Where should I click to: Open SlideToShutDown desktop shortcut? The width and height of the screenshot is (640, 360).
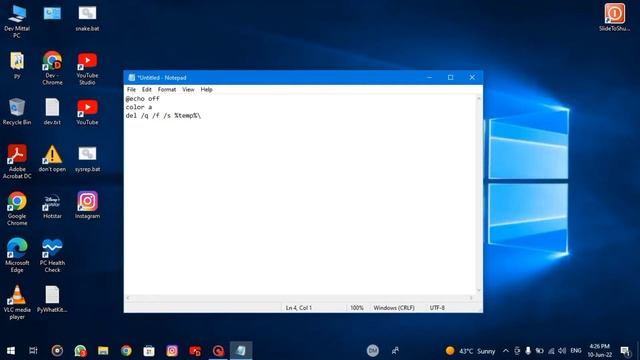click(x=614, y=17)
